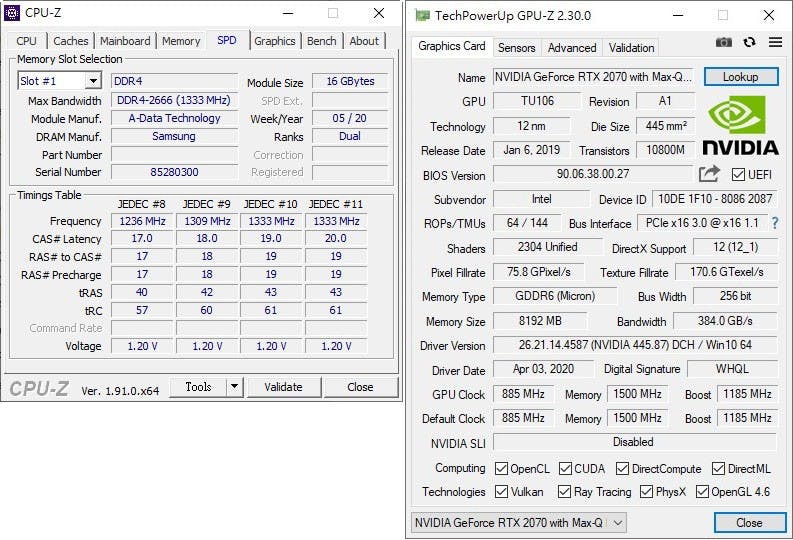
Task: Toggle the Vulkan checkbox
Action: (501, 491)
